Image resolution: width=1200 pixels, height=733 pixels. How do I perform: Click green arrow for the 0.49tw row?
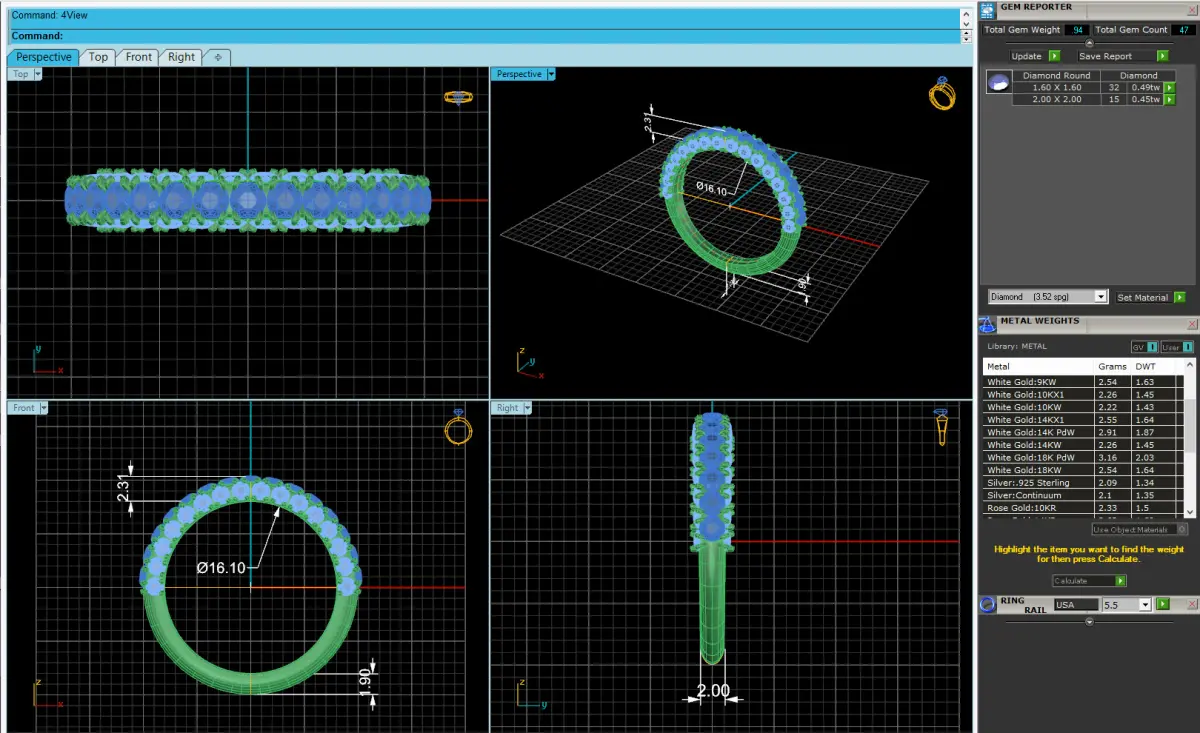pos(1169,87)
